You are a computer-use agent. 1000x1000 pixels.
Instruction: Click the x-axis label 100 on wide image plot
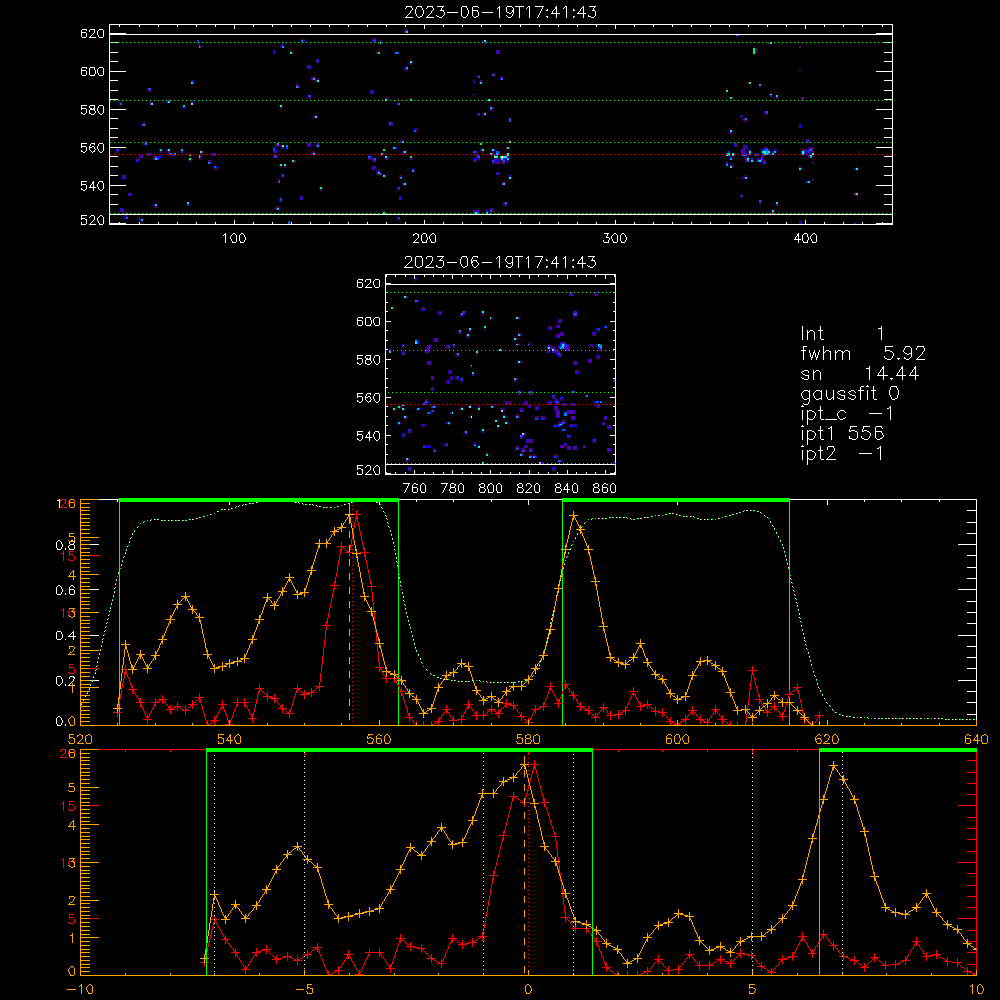pos(234,239)
